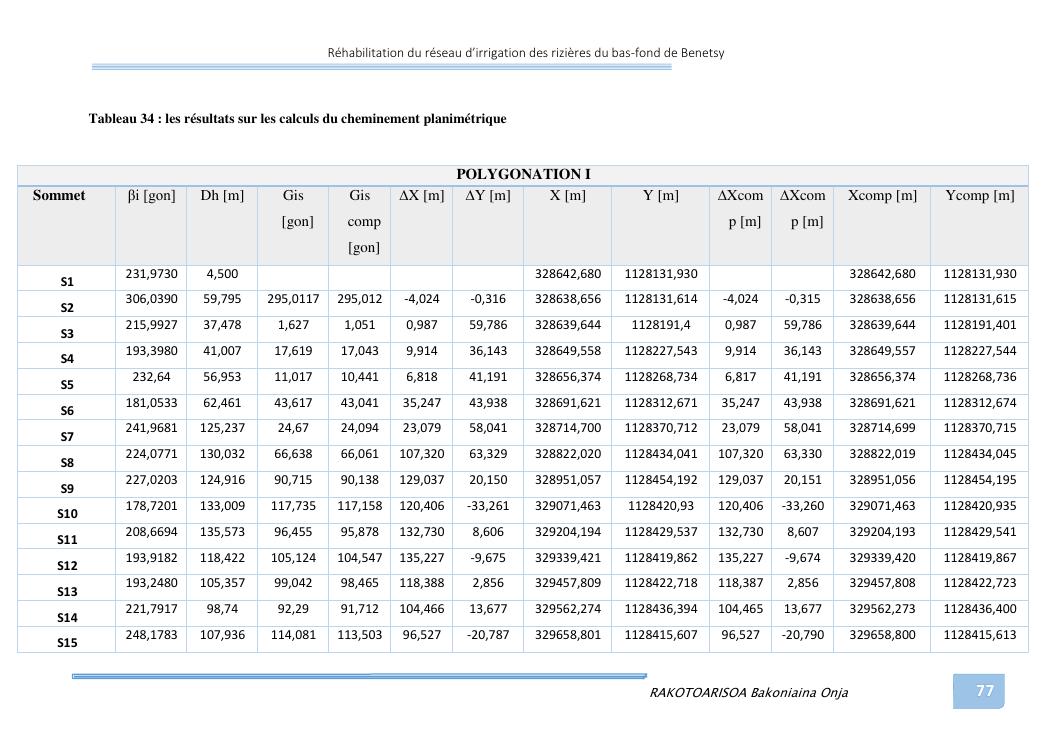The width and height of the screenshot is (1053, 745).
Task: Click the page header about Benetsy irrigation
Action: point(526,53)
